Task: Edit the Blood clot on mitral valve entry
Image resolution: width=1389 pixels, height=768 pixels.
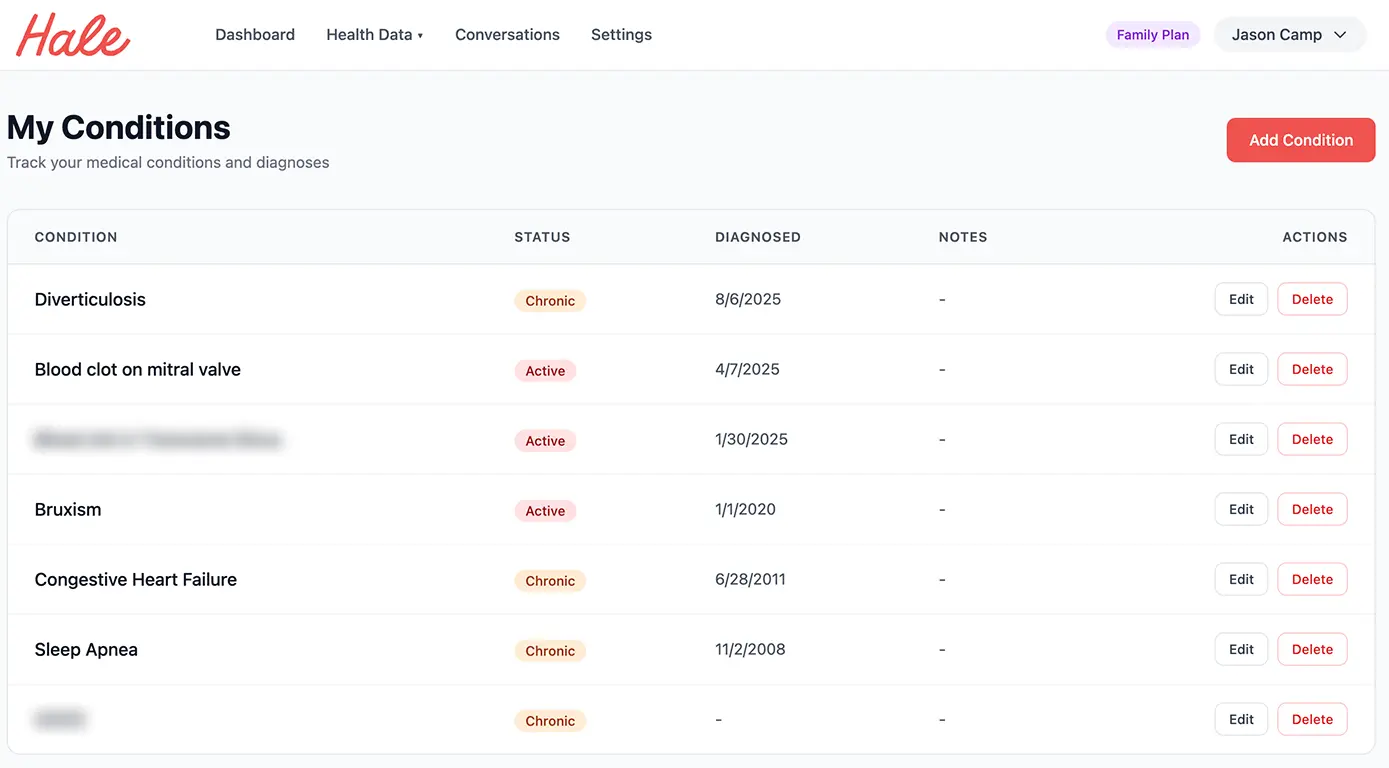Action: (1241, 369)
